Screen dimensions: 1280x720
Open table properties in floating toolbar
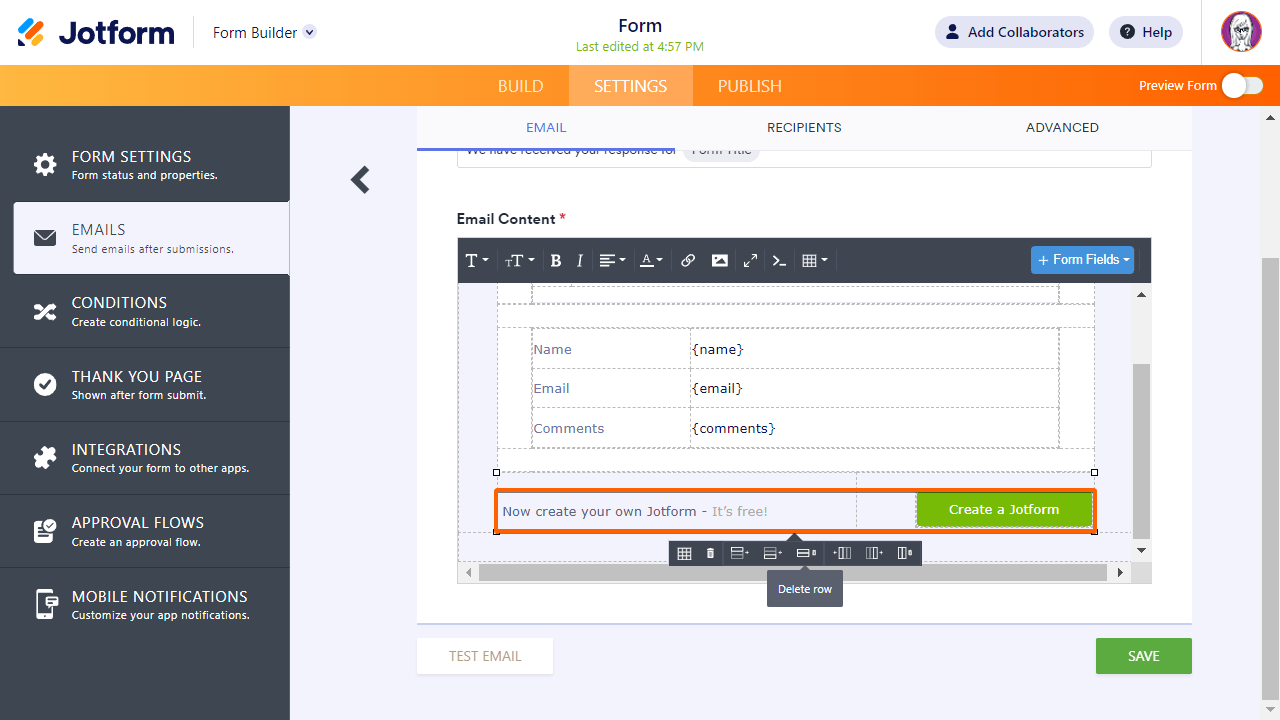tap(684, 553)
